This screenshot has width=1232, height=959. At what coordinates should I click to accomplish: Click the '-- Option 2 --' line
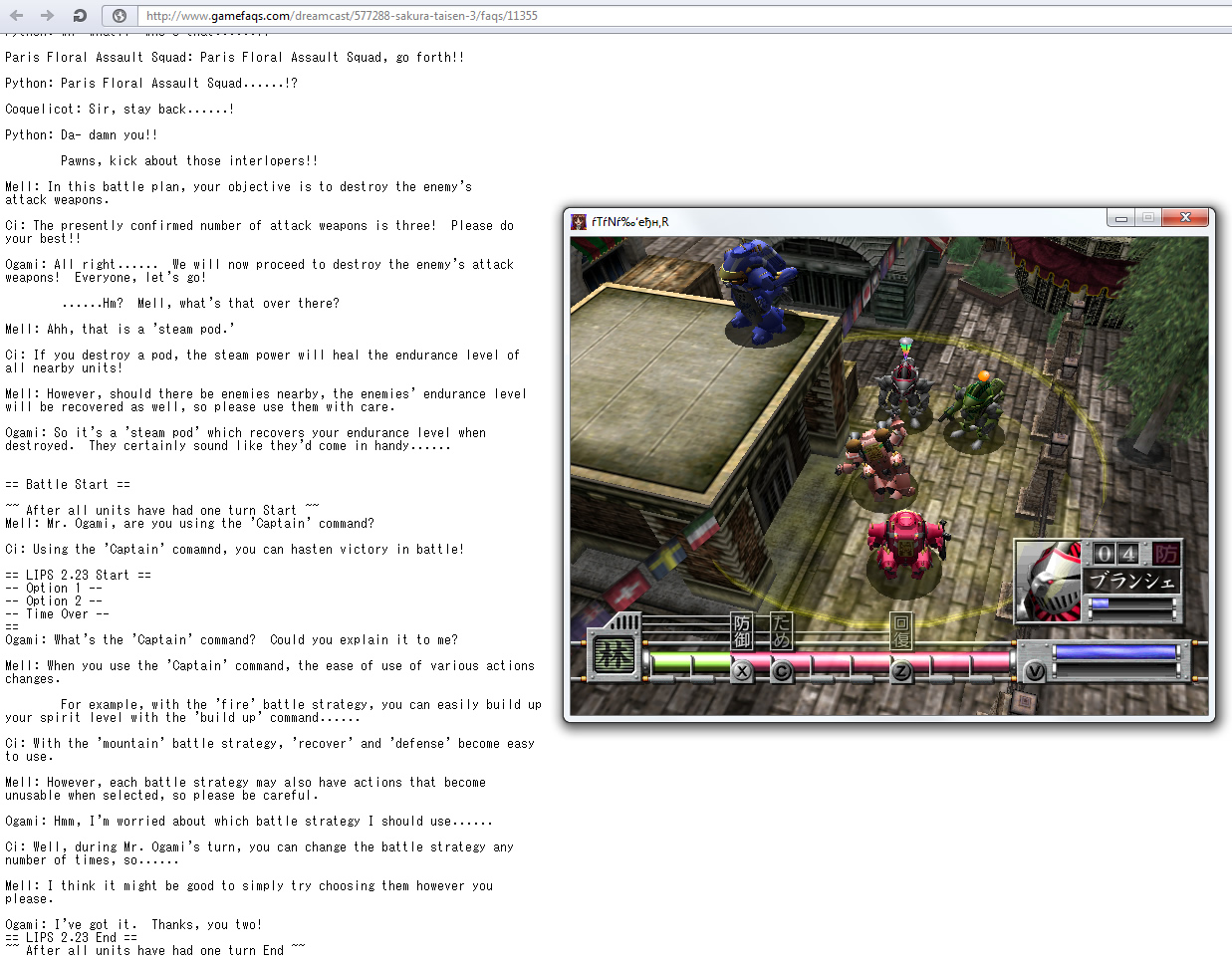pos(54,600)
